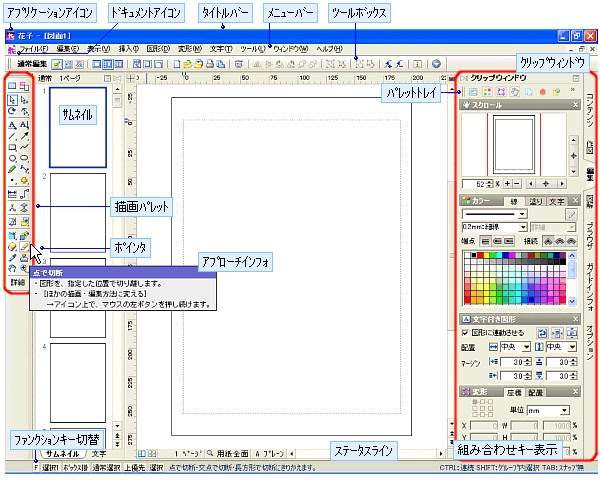Click the red hexagon icon in palette tray

[543, 92]
